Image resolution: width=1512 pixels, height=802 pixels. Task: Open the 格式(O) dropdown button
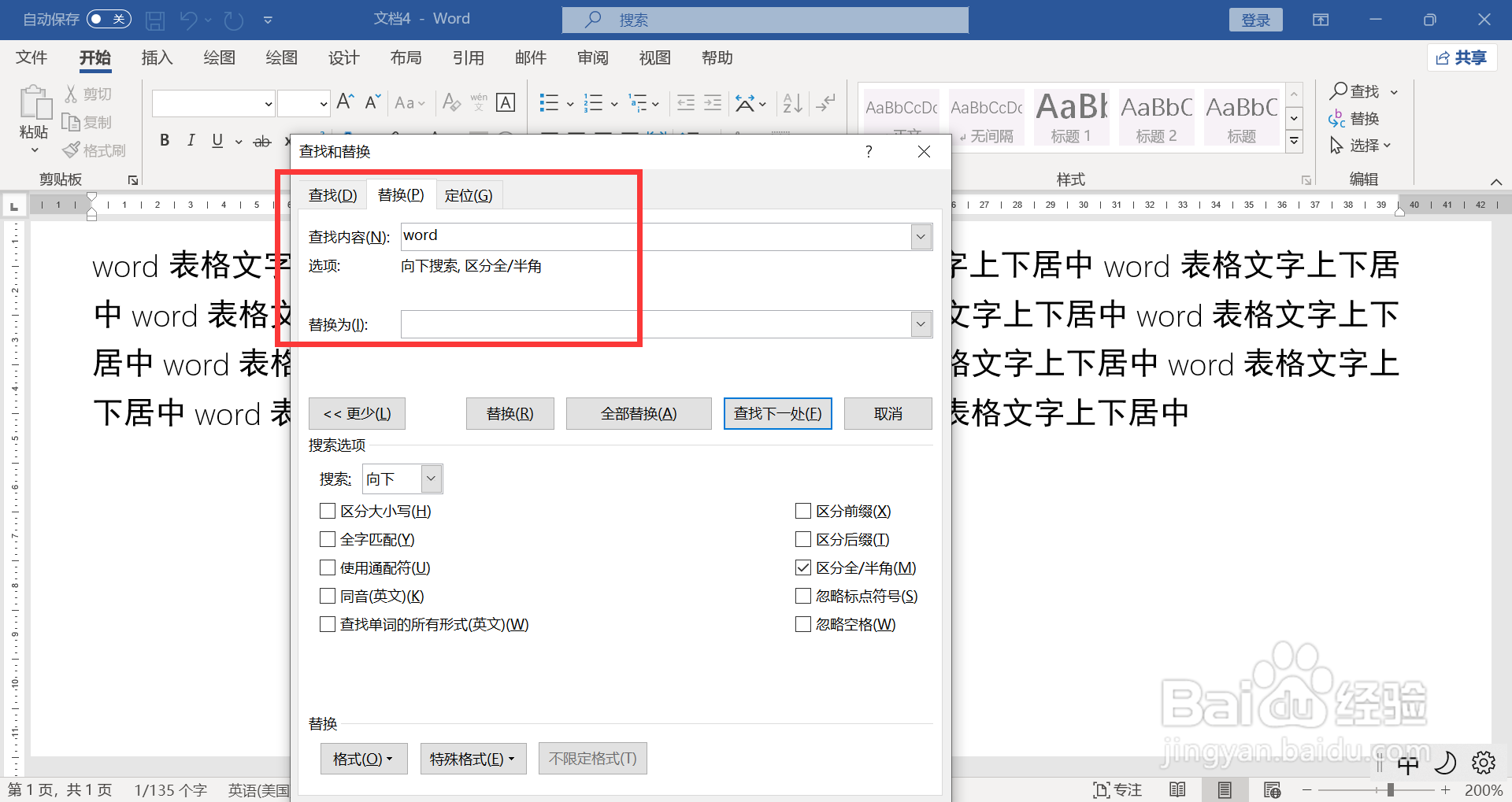364,759
